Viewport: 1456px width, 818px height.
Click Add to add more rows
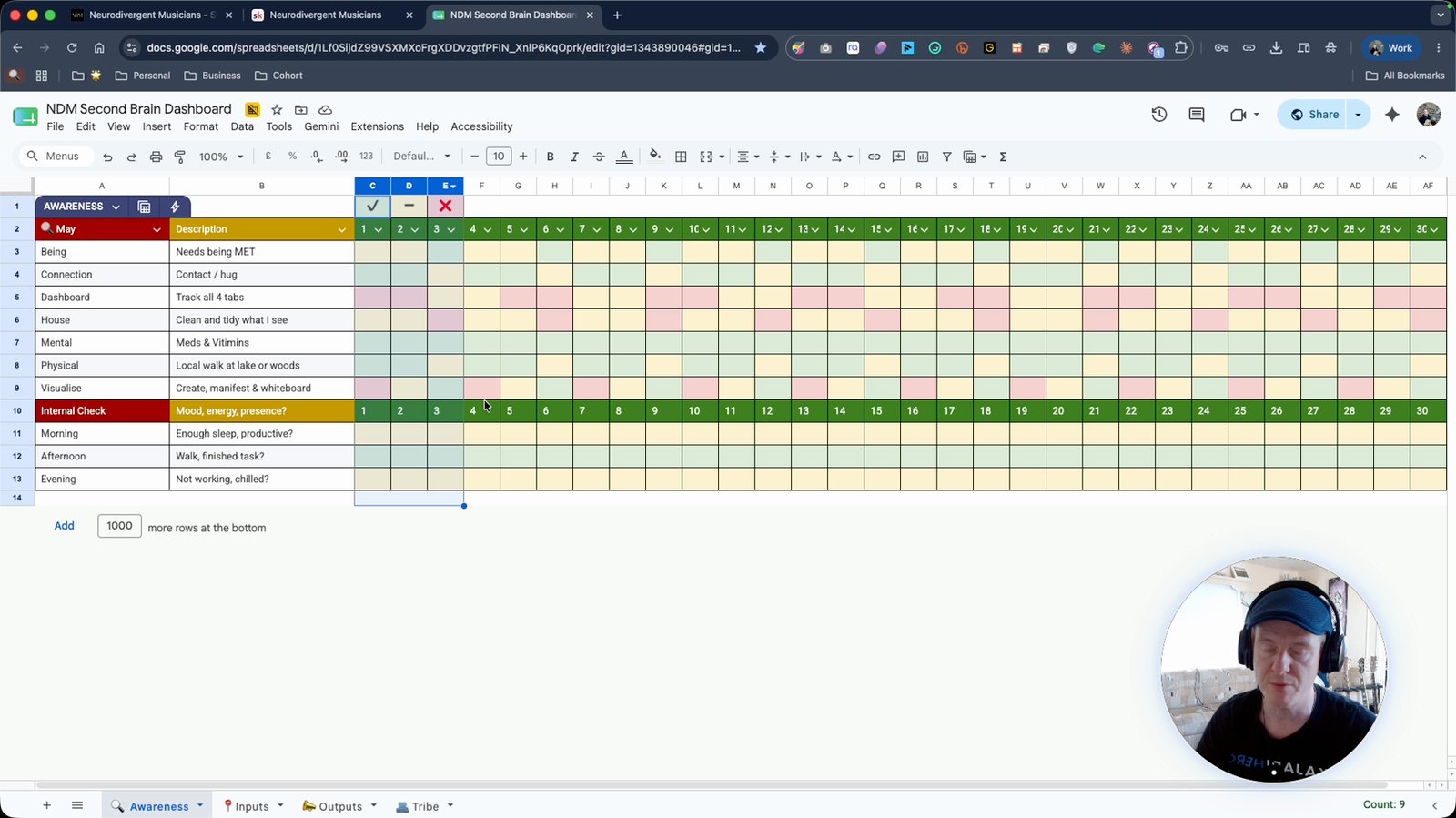[64, 526]
